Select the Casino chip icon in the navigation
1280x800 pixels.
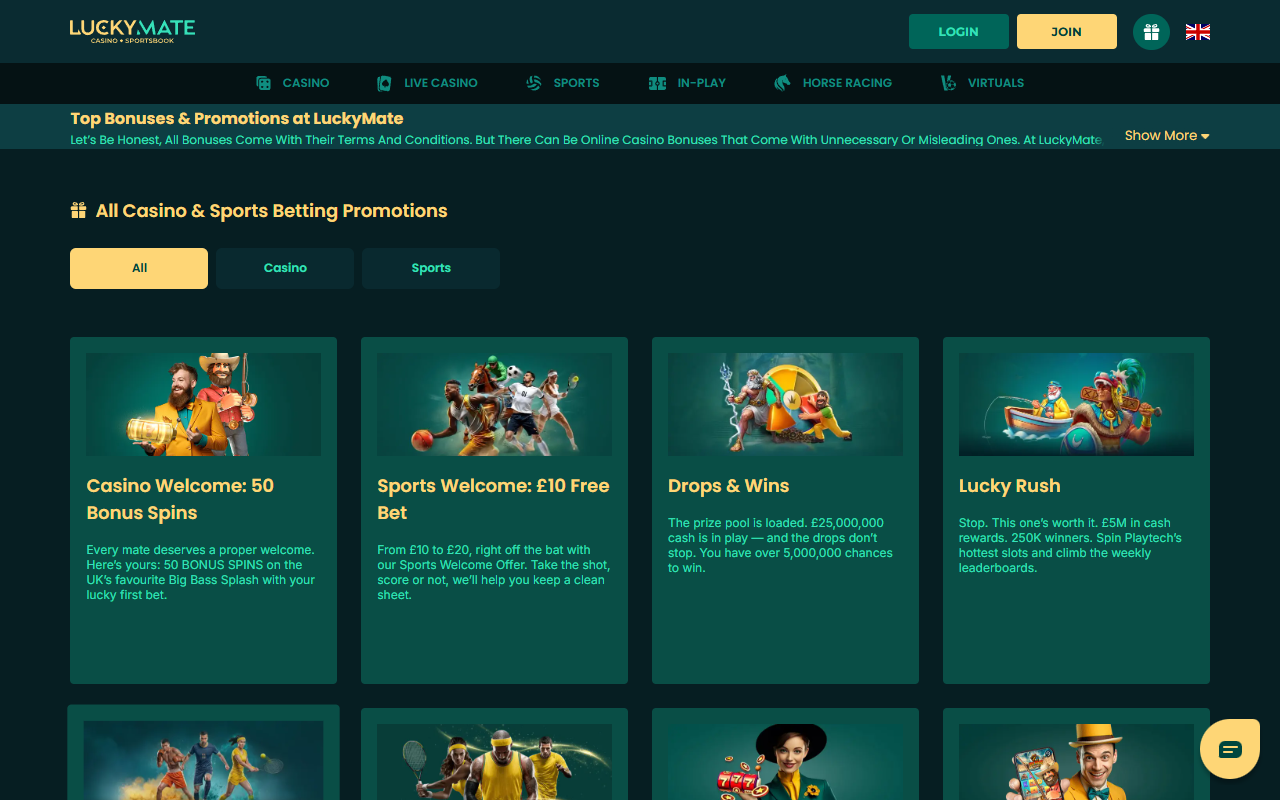263,82
